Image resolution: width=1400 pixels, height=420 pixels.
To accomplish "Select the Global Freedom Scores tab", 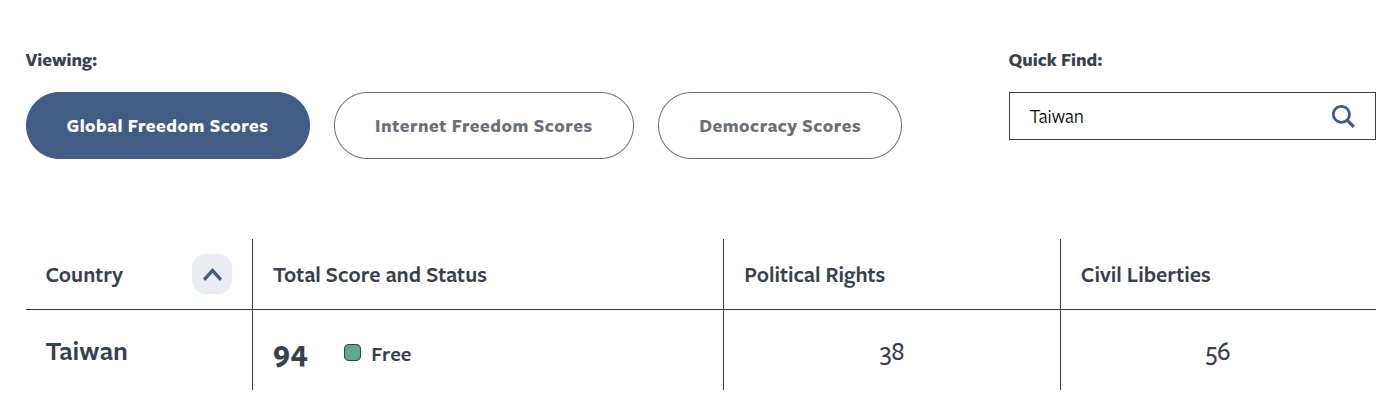I will tap(167, 126).
